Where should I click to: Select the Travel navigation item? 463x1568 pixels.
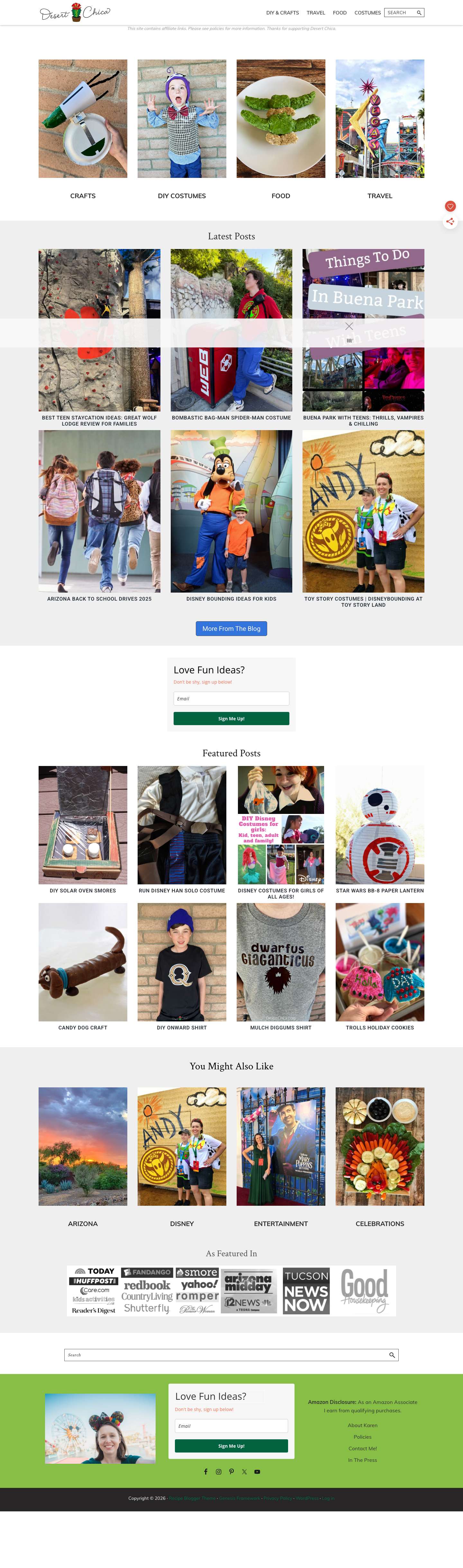point(316,13)
